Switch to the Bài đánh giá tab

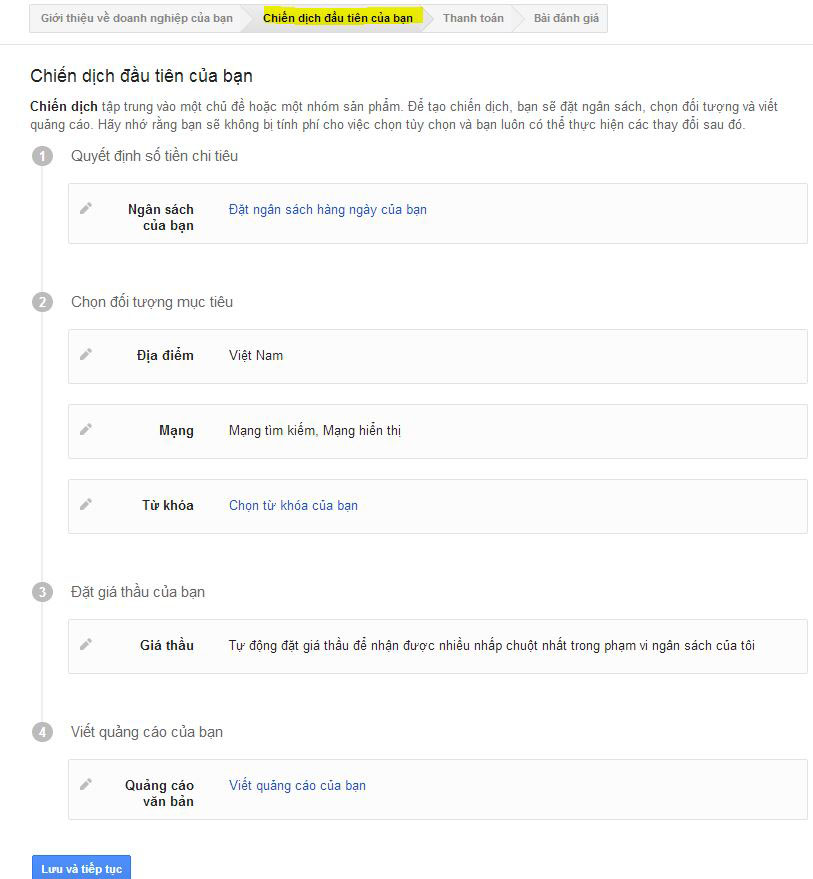pos(566,18)
